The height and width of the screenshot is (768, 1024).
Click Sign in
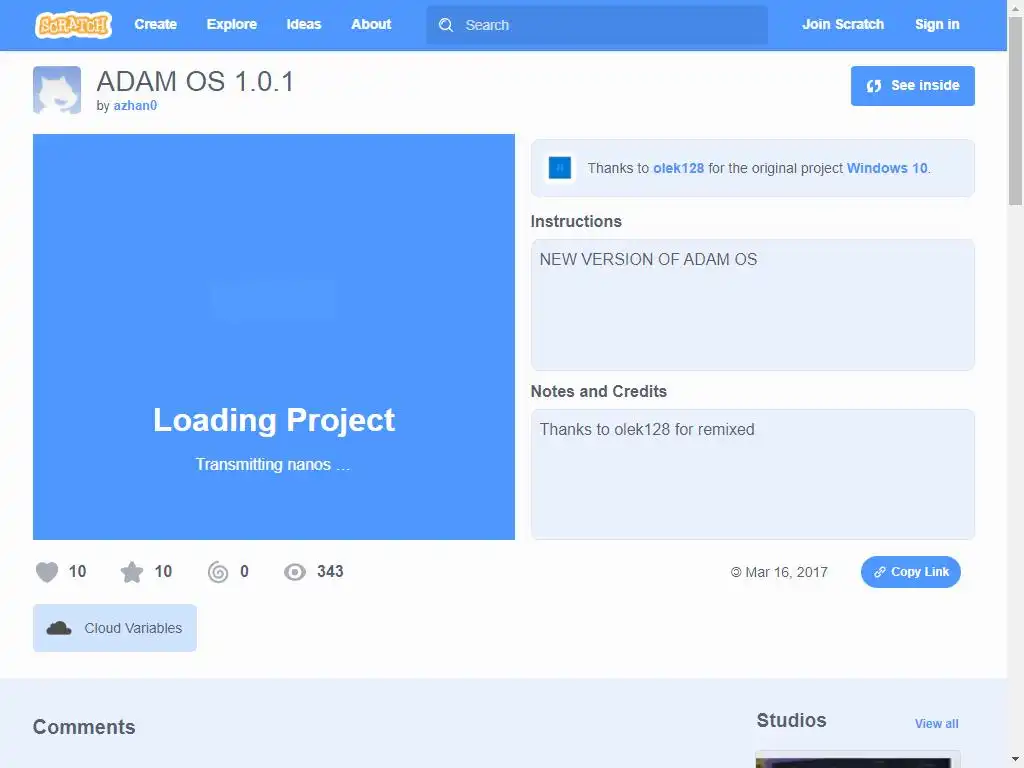coord(936,24)
